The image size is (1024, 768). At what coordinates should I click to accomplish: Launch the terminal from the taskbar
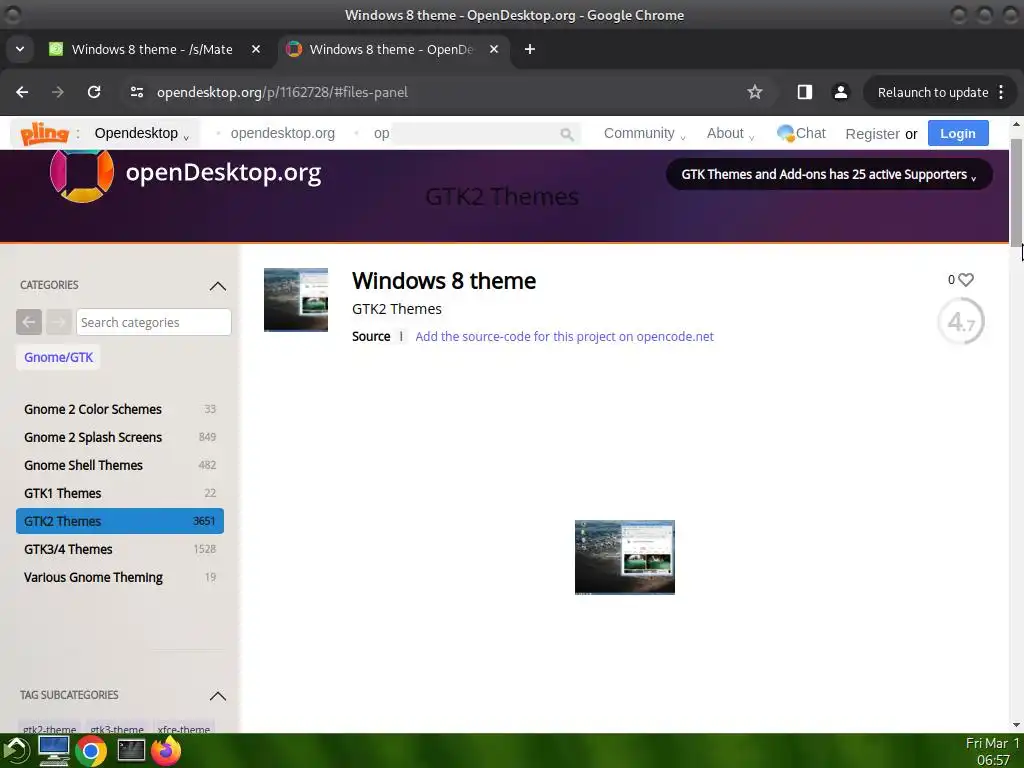click(131, 750)
